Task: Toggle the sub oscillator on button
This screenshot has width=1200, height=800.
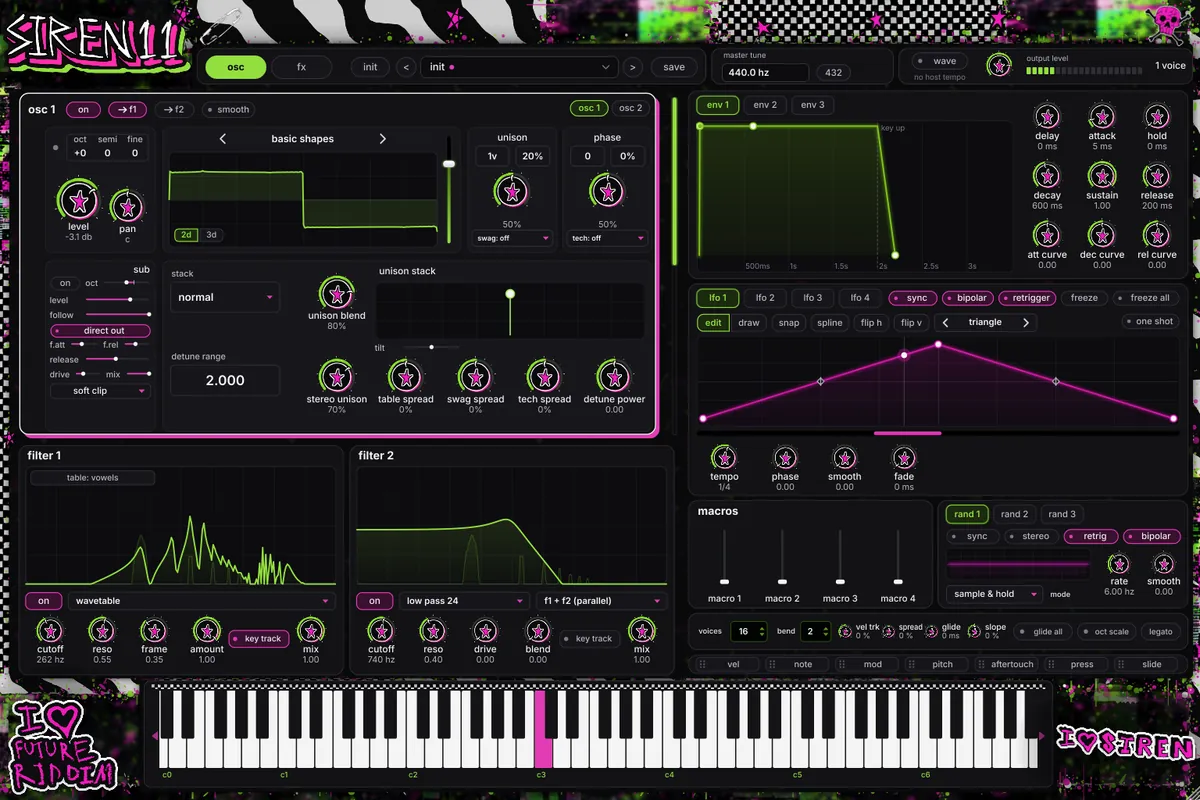Action: tap(65, 283)
